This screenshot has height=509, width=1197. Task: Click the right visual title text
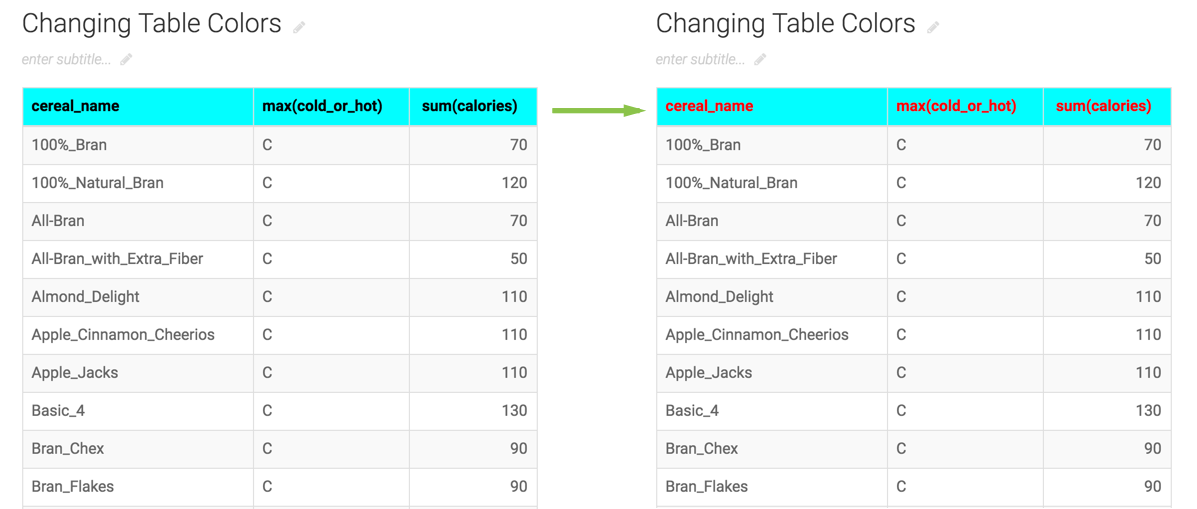(786, 24)
